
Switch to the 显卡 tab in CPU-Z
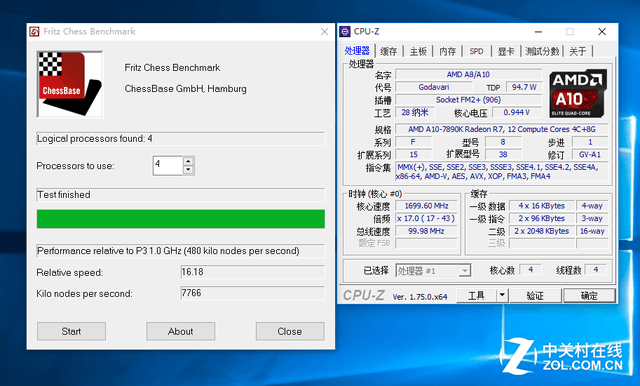coord(506,51)
